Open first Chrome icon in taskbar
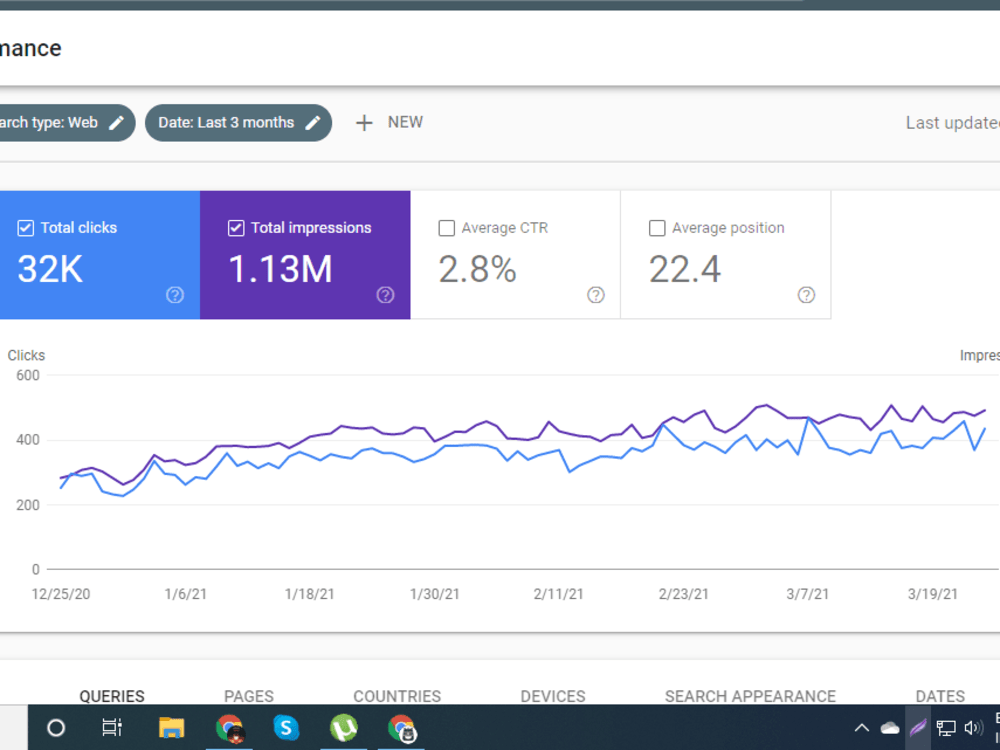 (229, 728)
